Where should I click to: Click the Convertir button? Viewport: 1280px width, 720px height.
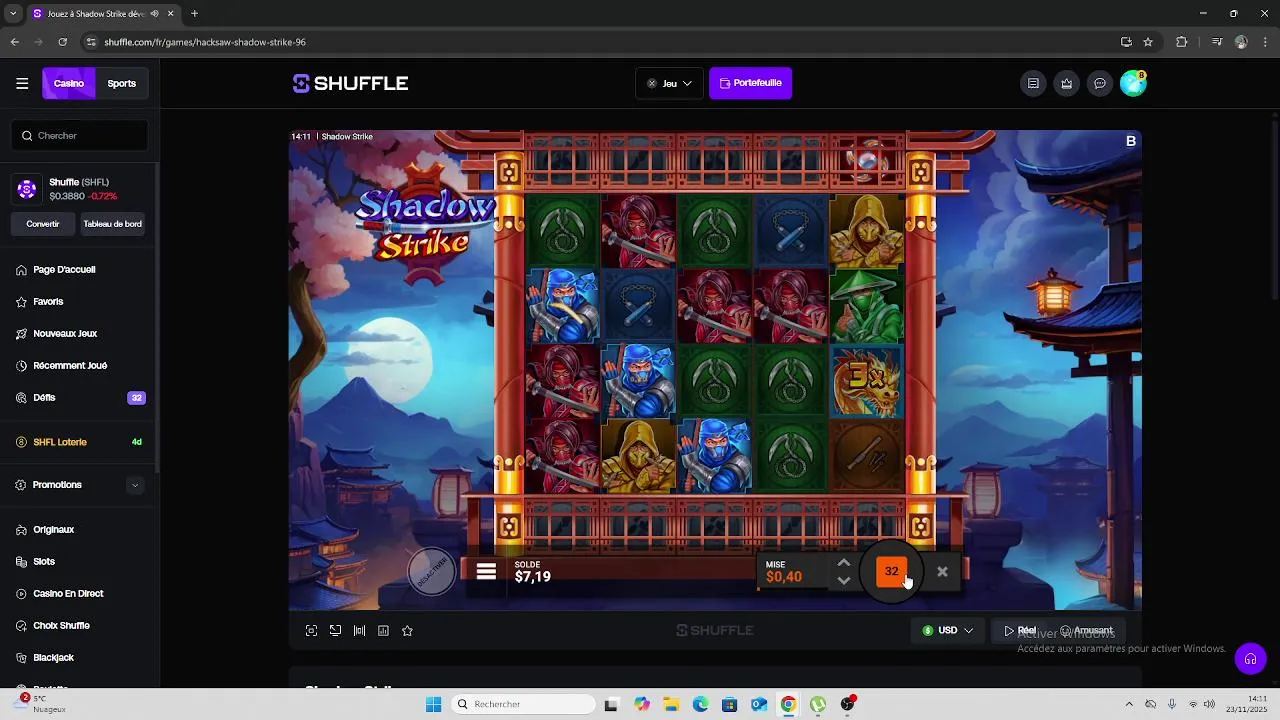click(x=43, y=224)
